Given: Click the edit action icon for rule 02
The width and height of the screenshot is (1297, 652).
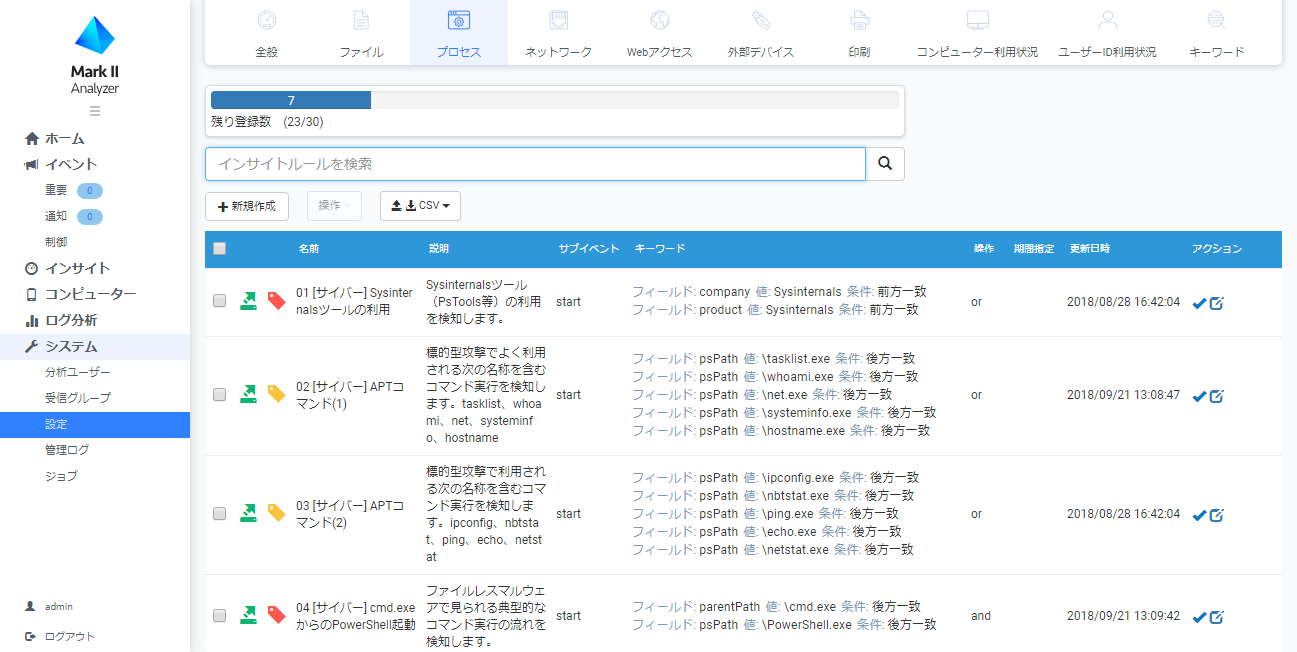Looking at the screenshot, I should (x=1217, y=396).
